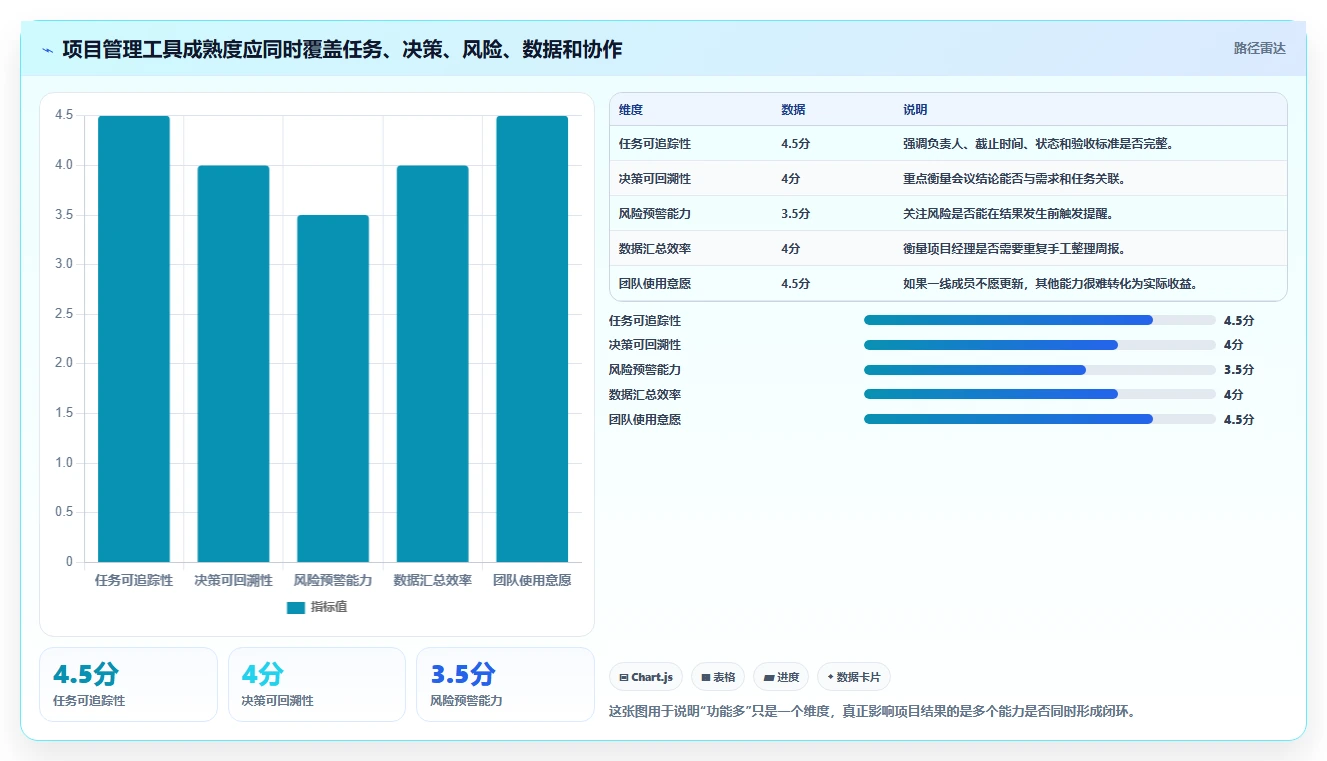1327x761 pixels.
Task: Click the 风险预警能力 bar in chart
Action: click(333, 388)
